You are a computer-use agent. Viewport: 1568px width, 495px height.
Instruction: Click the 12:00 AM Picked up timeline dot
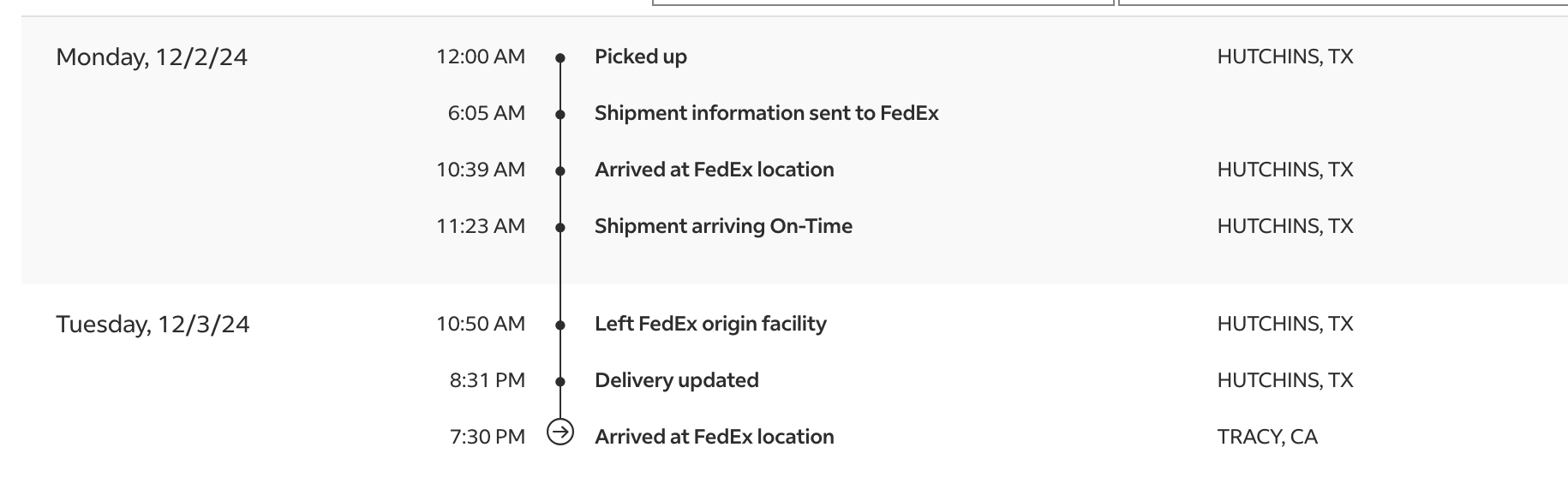coord(560,58)
